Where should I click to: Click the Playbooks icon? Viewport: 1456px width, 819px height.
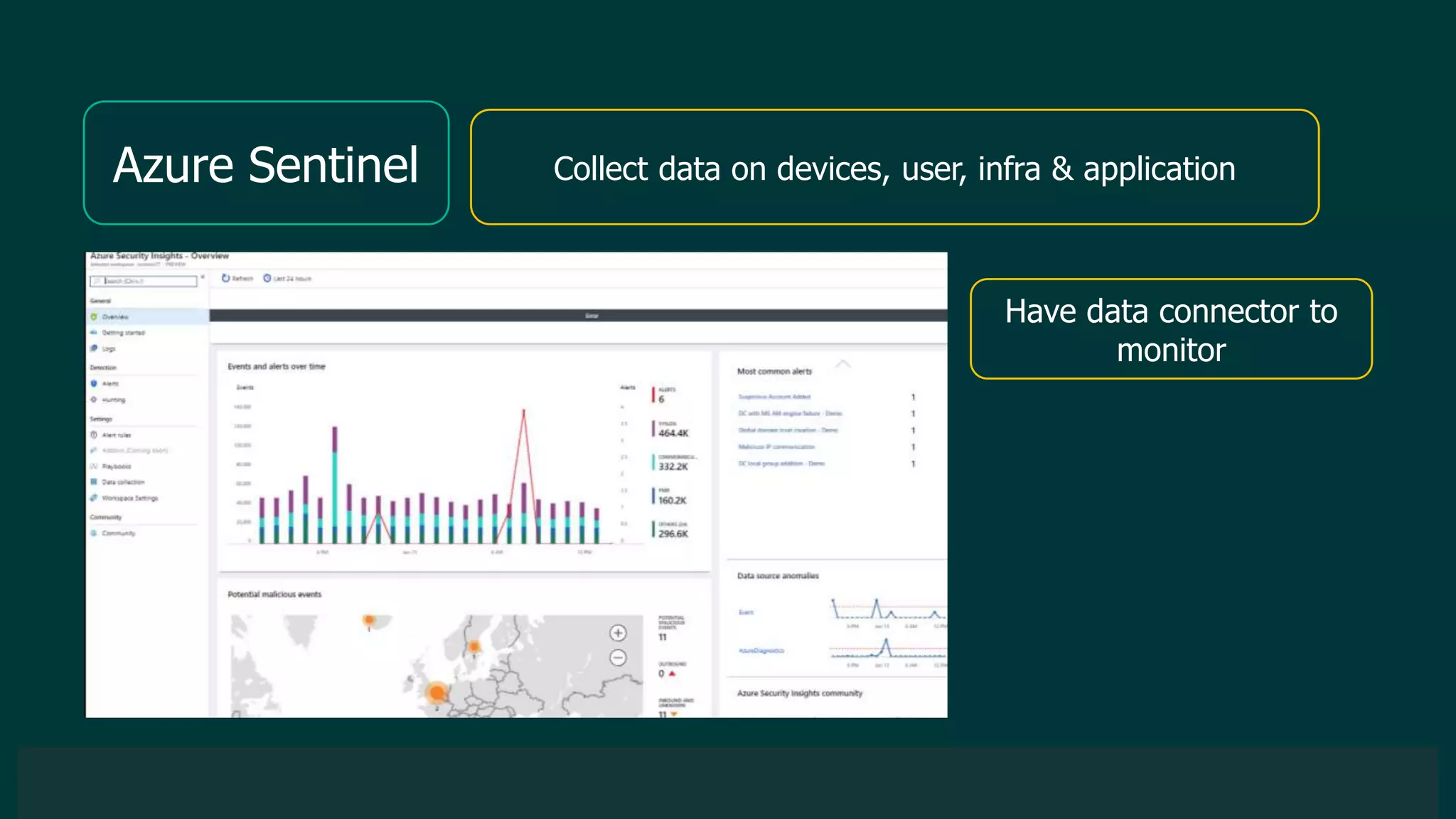[x=94, y=466]
